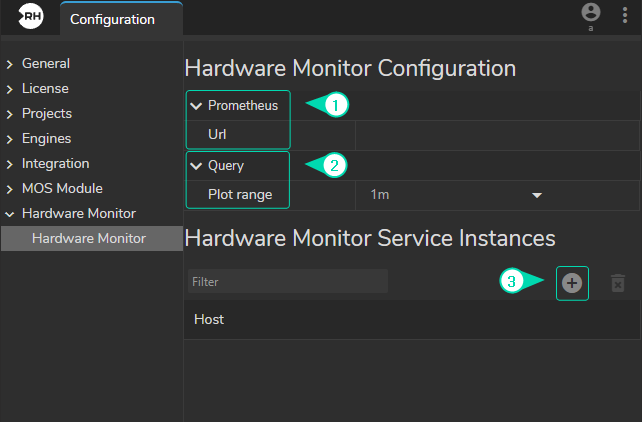Click the RH application logo
The image size is (642, 422).
point(31,18)
